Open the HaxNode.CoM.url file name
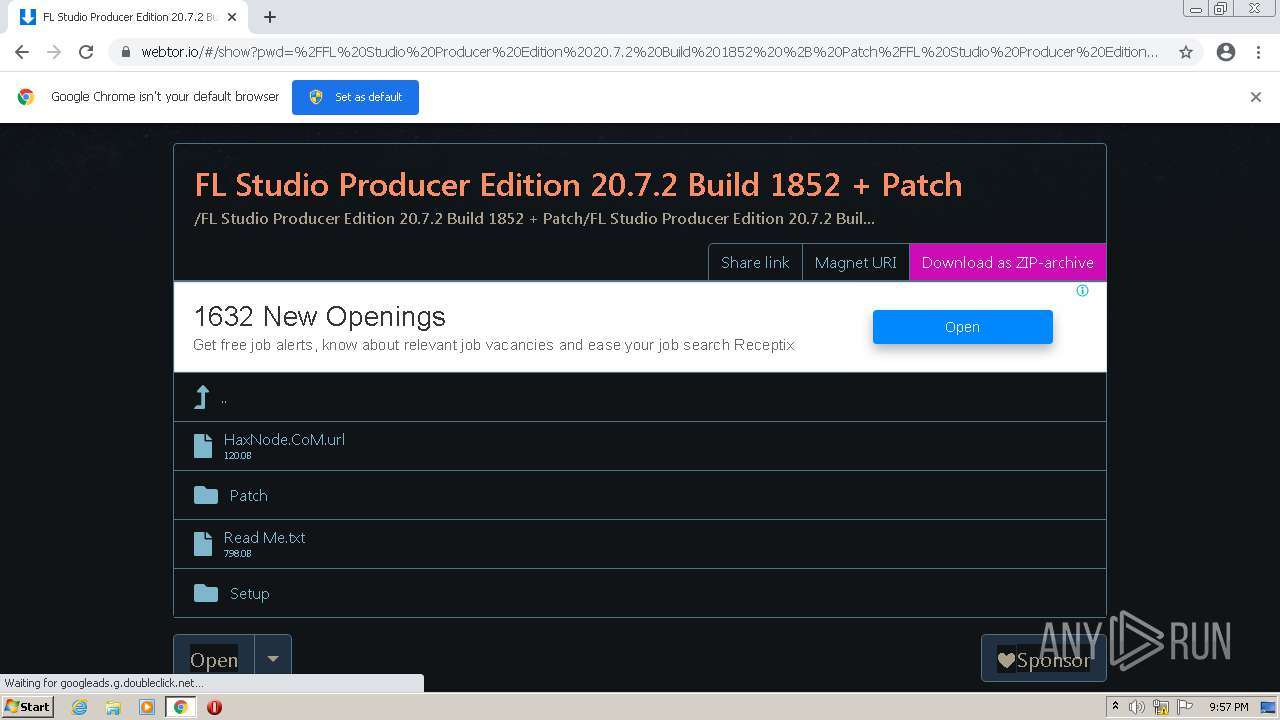Viewport: 1280px width, 720px height. (x=284, y=440)
